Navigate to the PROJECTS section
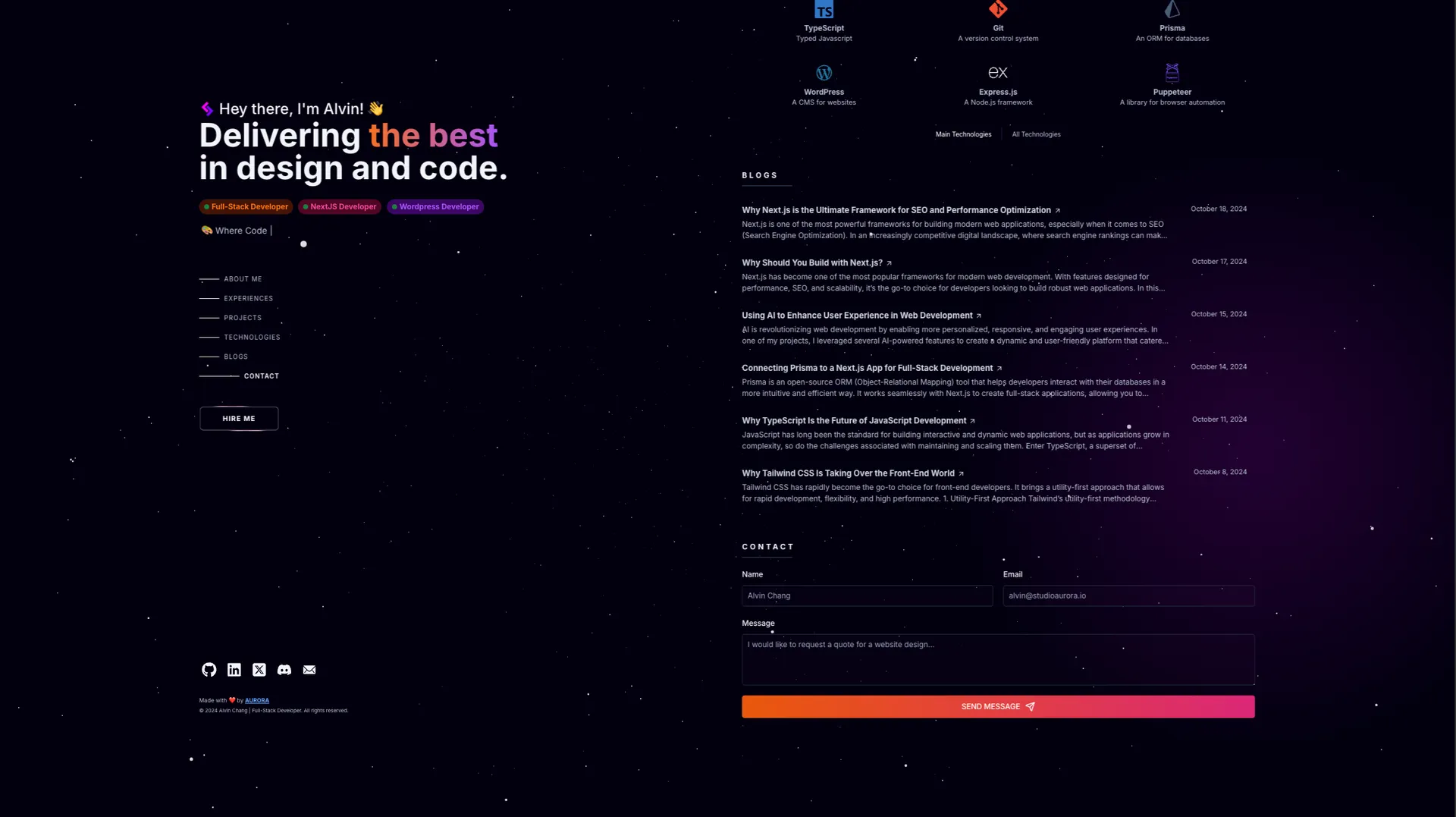The image size is (1456, 817). point(243,317)
